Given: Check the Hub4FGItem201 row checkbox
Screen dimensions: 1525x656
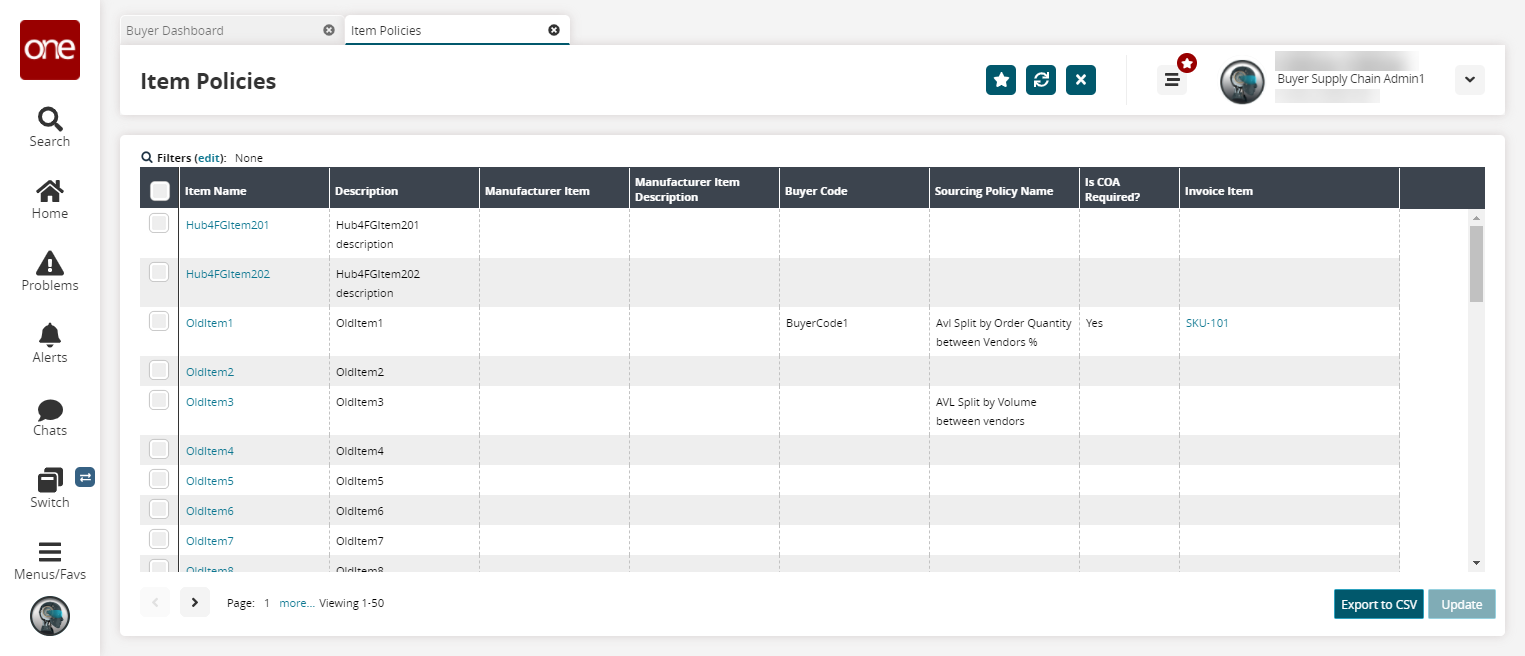Looking at the screenshot, I should click(x=159, y=224).
